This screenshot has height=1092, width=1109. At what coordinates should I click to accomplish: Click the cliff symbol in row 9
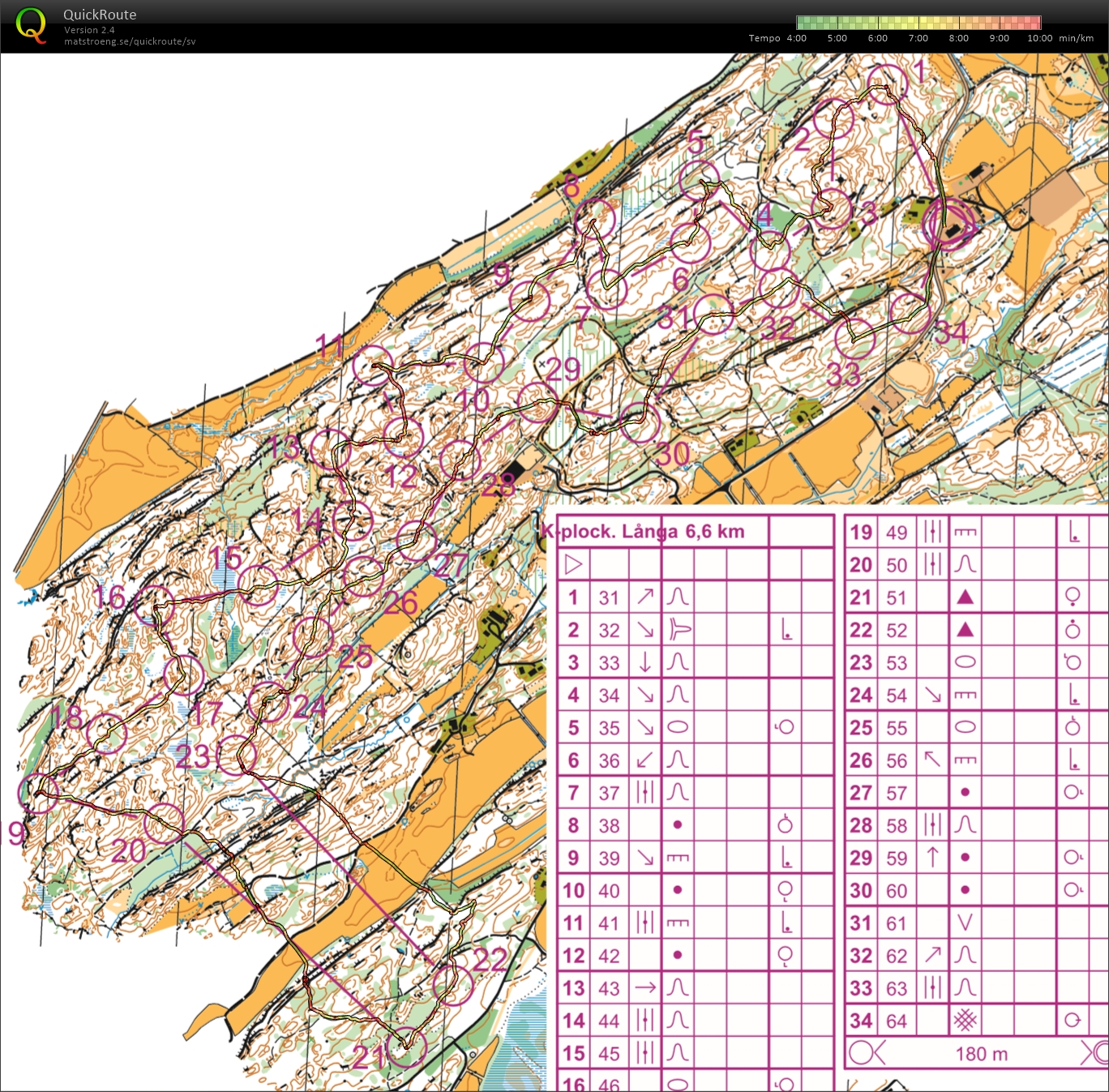(678, 858)
